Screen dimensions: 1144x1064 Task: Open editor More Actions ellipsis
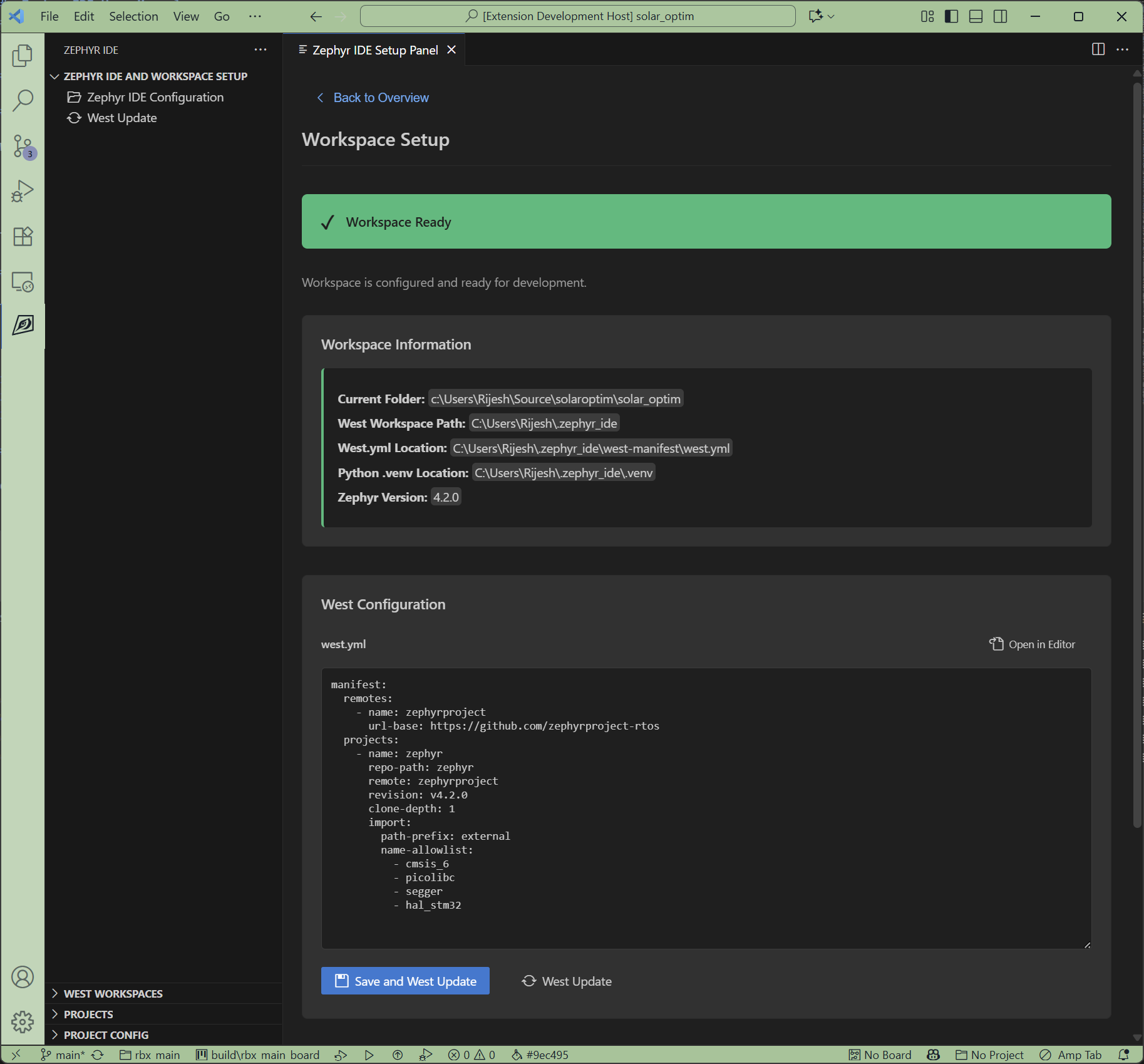coord(1123,49)
